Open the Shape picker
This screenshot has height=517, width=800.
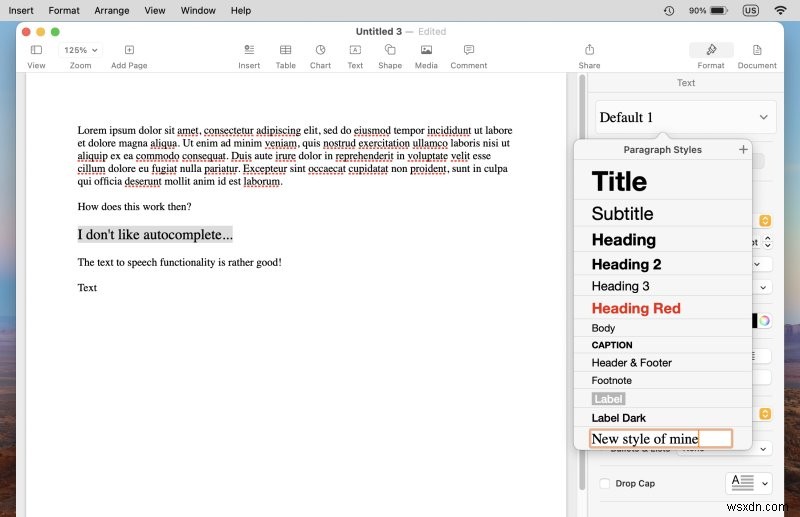coord(390,50)
